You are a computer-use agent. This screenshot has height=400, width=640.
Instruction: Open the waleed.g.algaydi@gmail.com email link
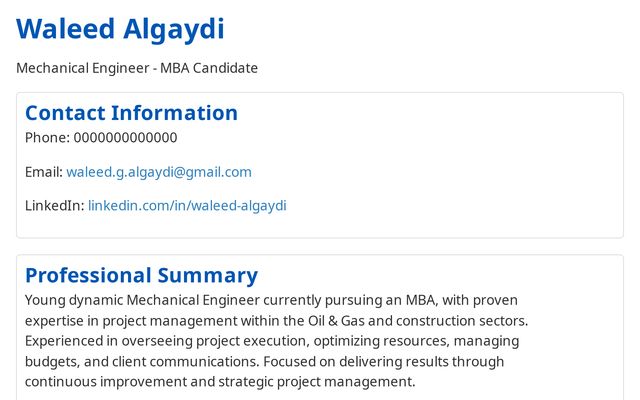point(159,172)
